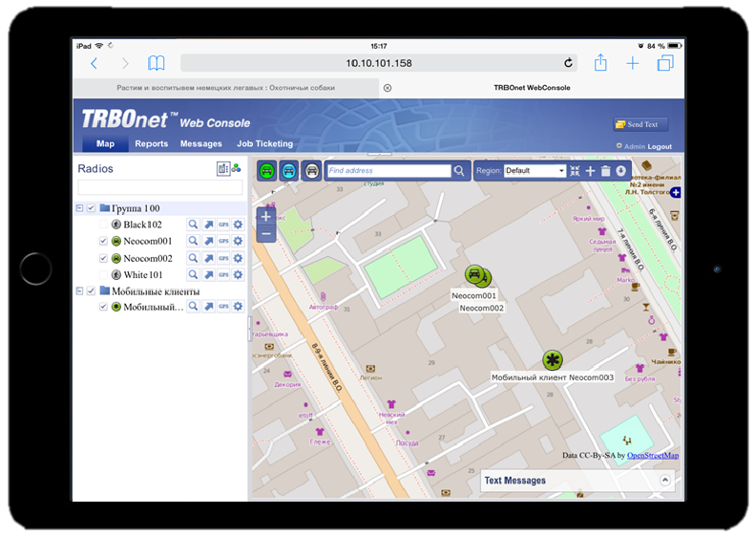Click the Logout link
Image resolution: width=755 pixels, height=537 pixels.
point(659,146)
